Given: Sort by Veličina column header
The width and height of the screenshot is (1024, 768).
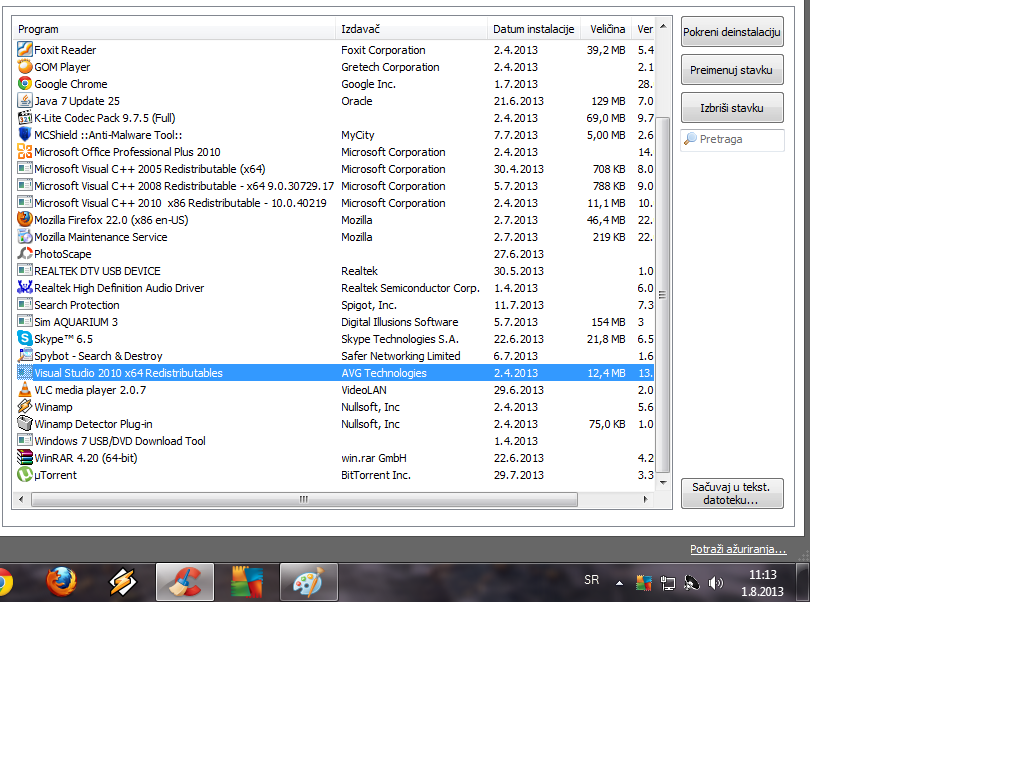Looking at the screenshot, I should pos(607,29).
